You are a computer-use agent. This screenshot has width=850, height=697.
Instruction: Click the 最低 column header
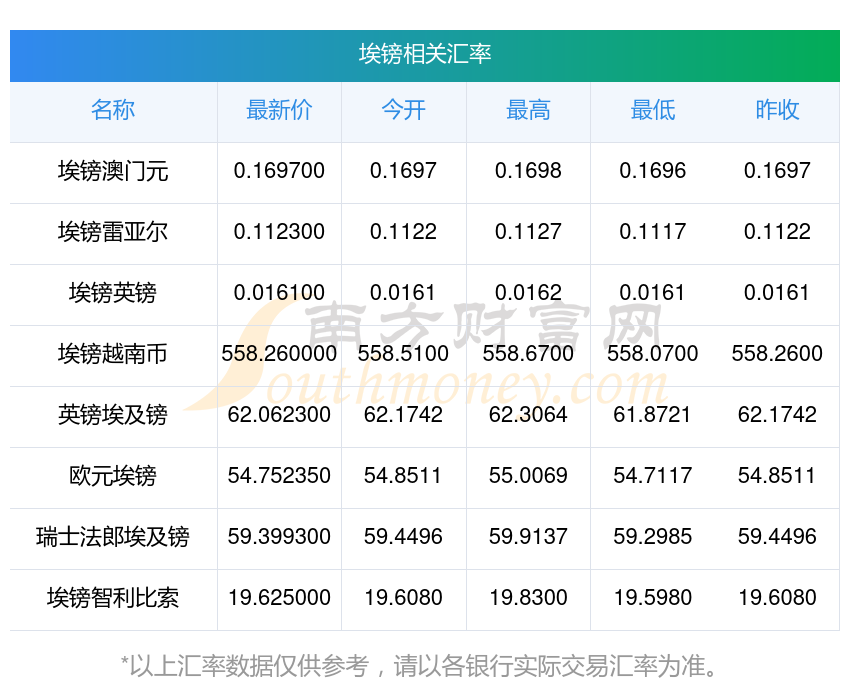(652, 110)
